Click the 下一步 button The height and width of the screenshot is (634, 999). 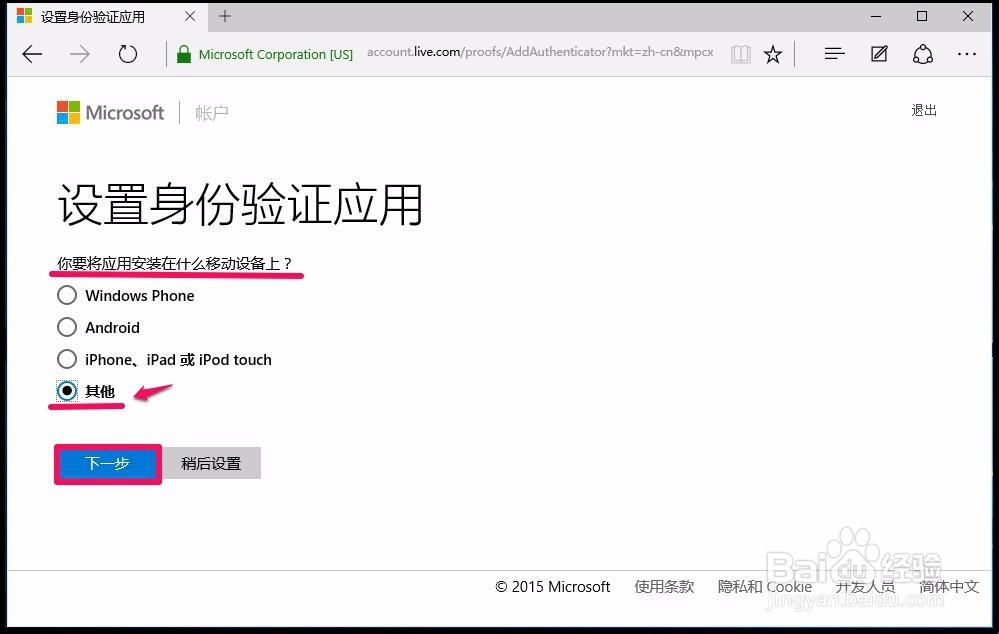pyautogui.click(x=108, y=463)
